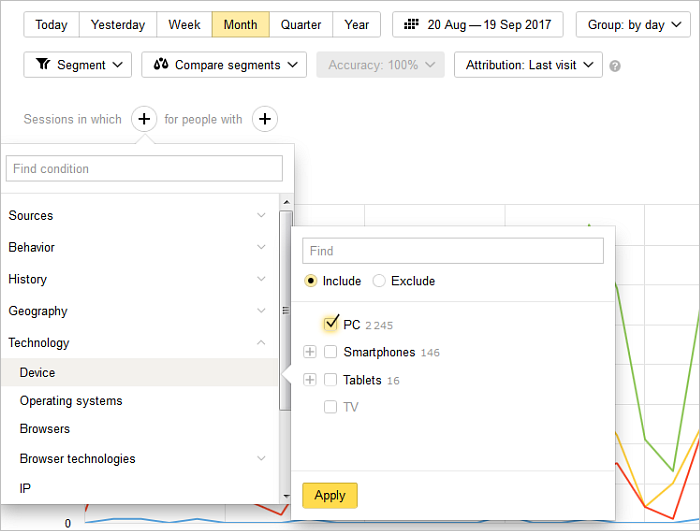Select the Quarter period tab

301,25
